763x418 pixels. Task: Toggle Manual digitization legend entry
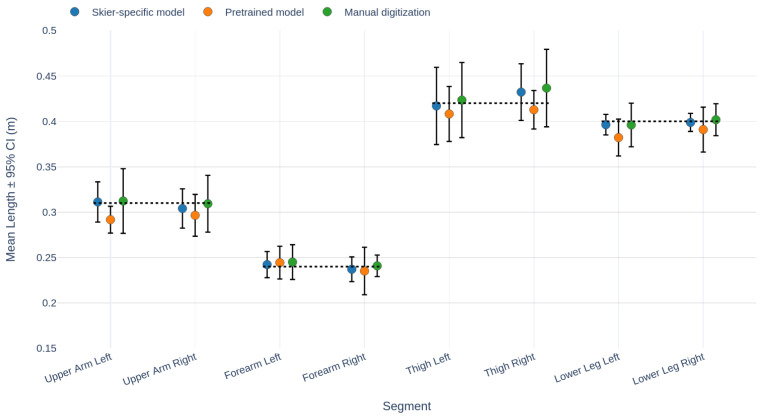pos(376,12)
